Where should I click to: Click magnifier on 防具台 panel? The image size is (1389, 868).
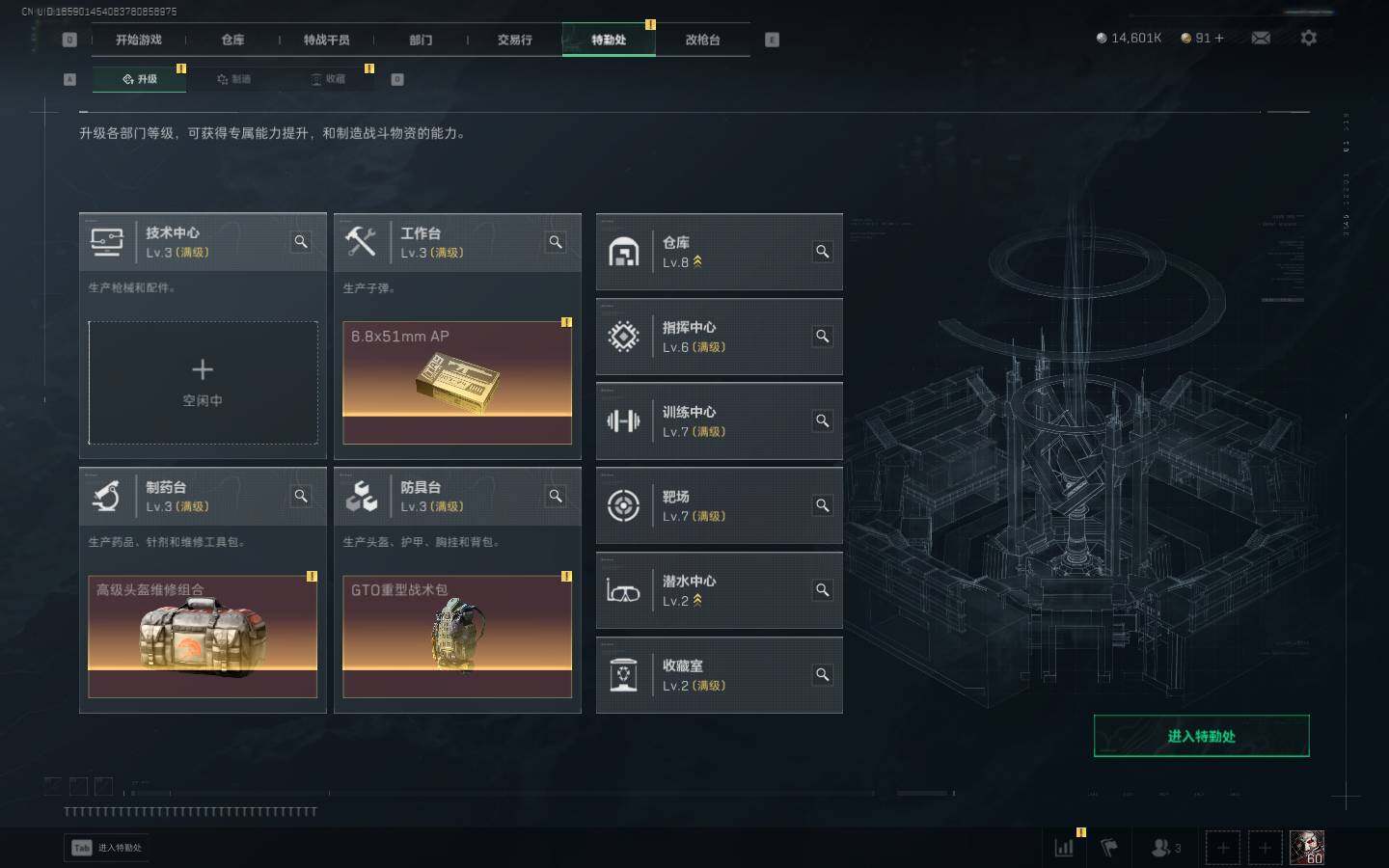(x=556, y=496)
